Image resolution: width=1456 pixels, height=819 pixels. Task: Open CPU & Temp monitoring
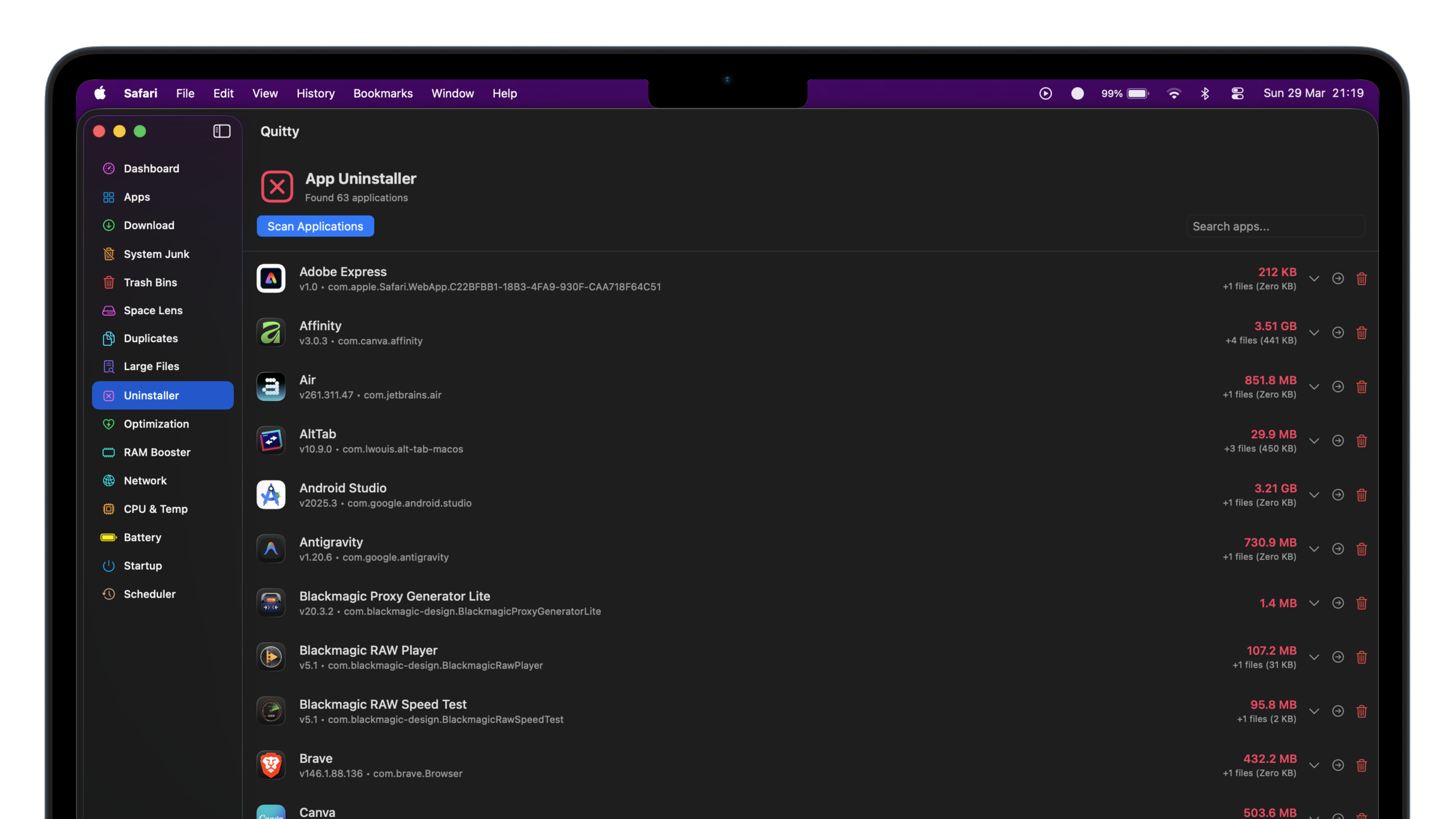155,509
